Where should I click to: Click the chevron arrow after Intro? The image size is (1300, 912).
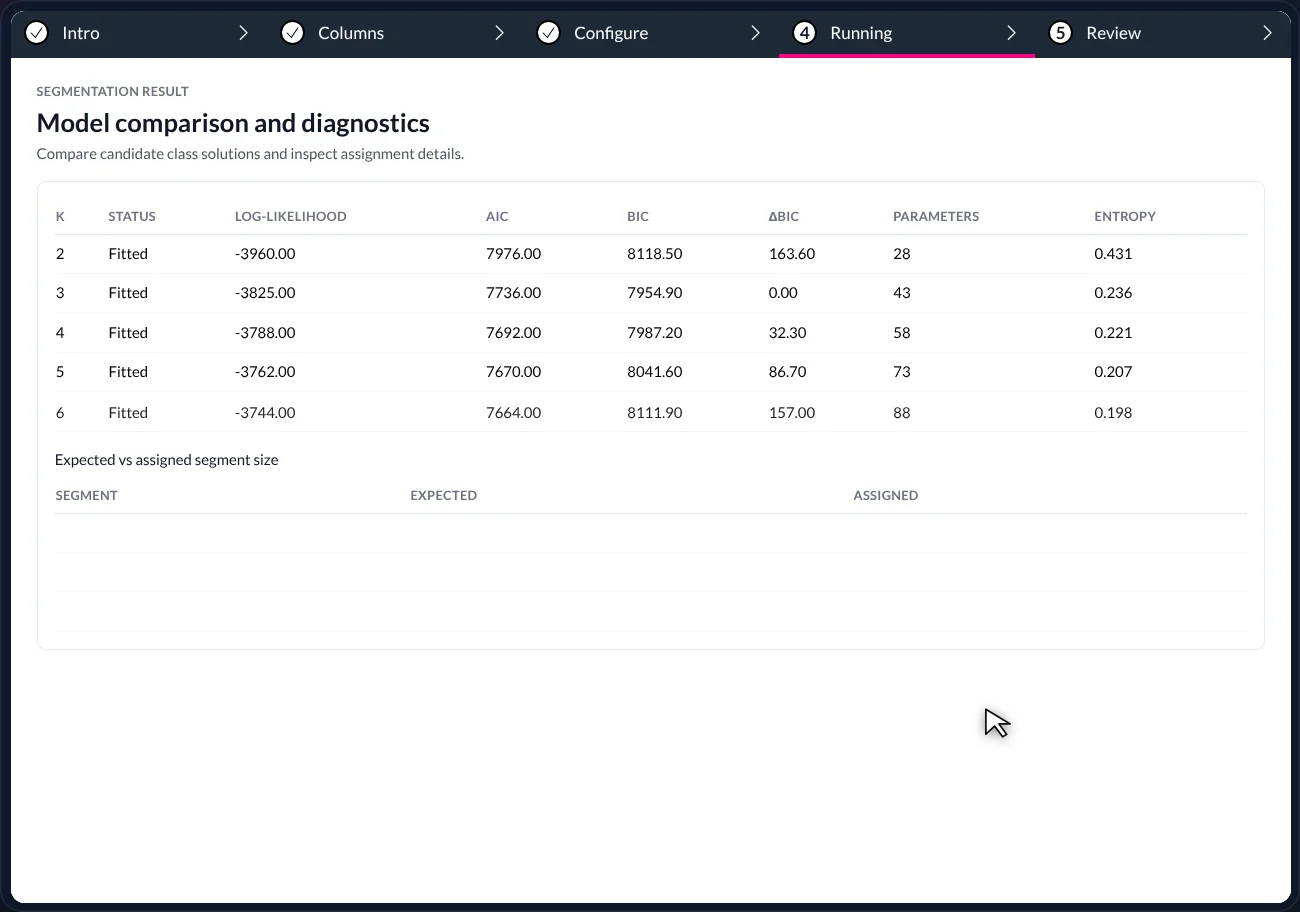243,33
